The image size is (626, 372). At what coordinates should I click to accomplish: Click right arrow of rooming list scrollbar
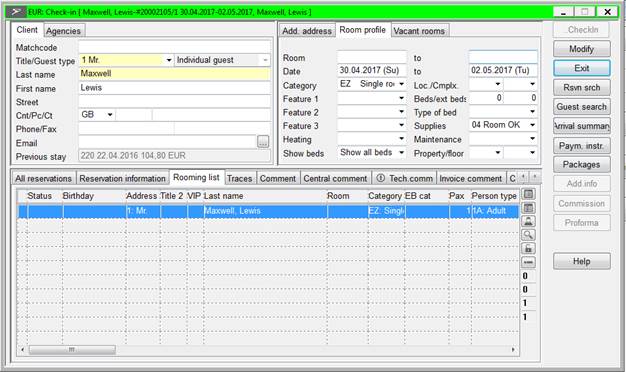(513, 350)
